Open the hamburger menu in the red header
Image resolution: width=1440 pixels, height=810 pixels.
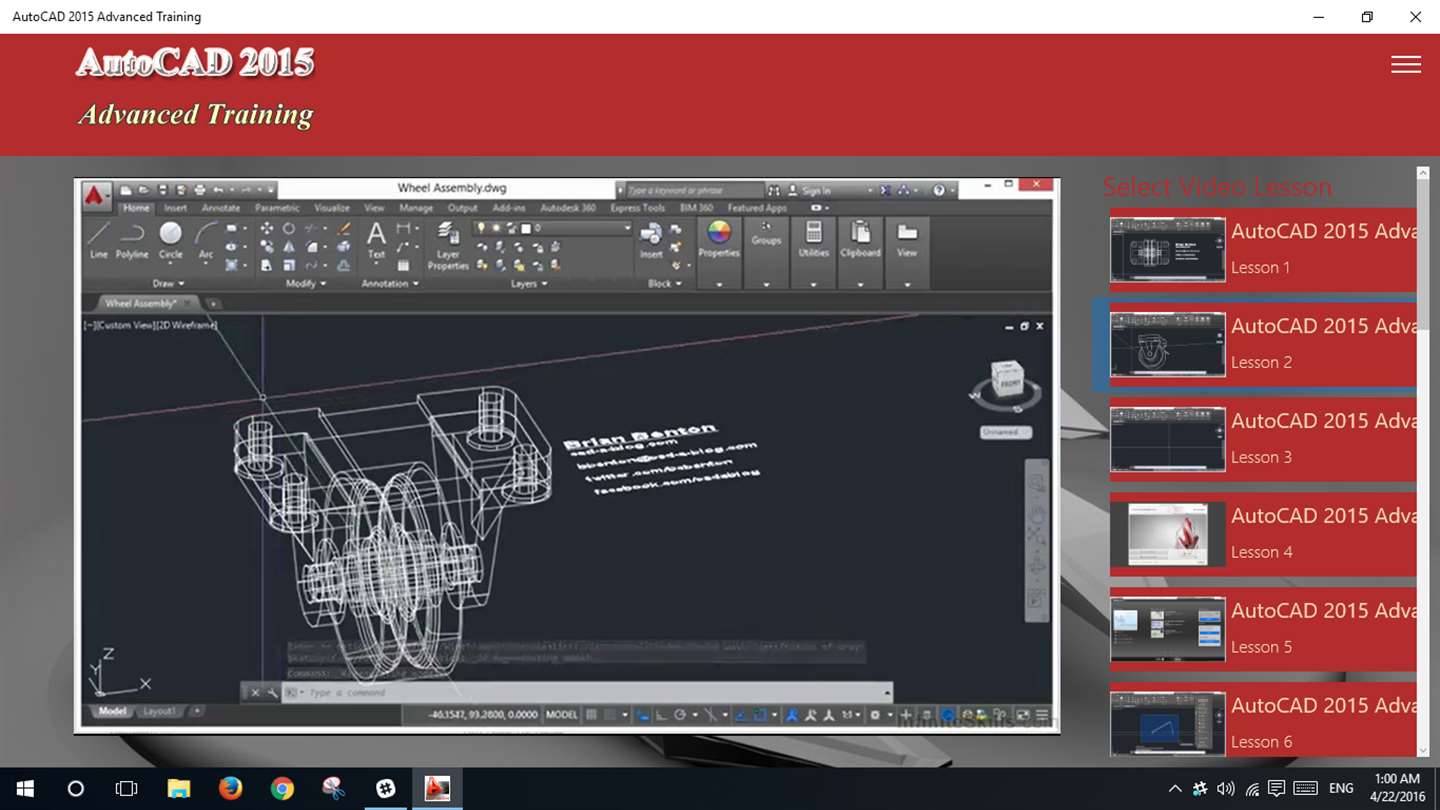point(1405,64)
